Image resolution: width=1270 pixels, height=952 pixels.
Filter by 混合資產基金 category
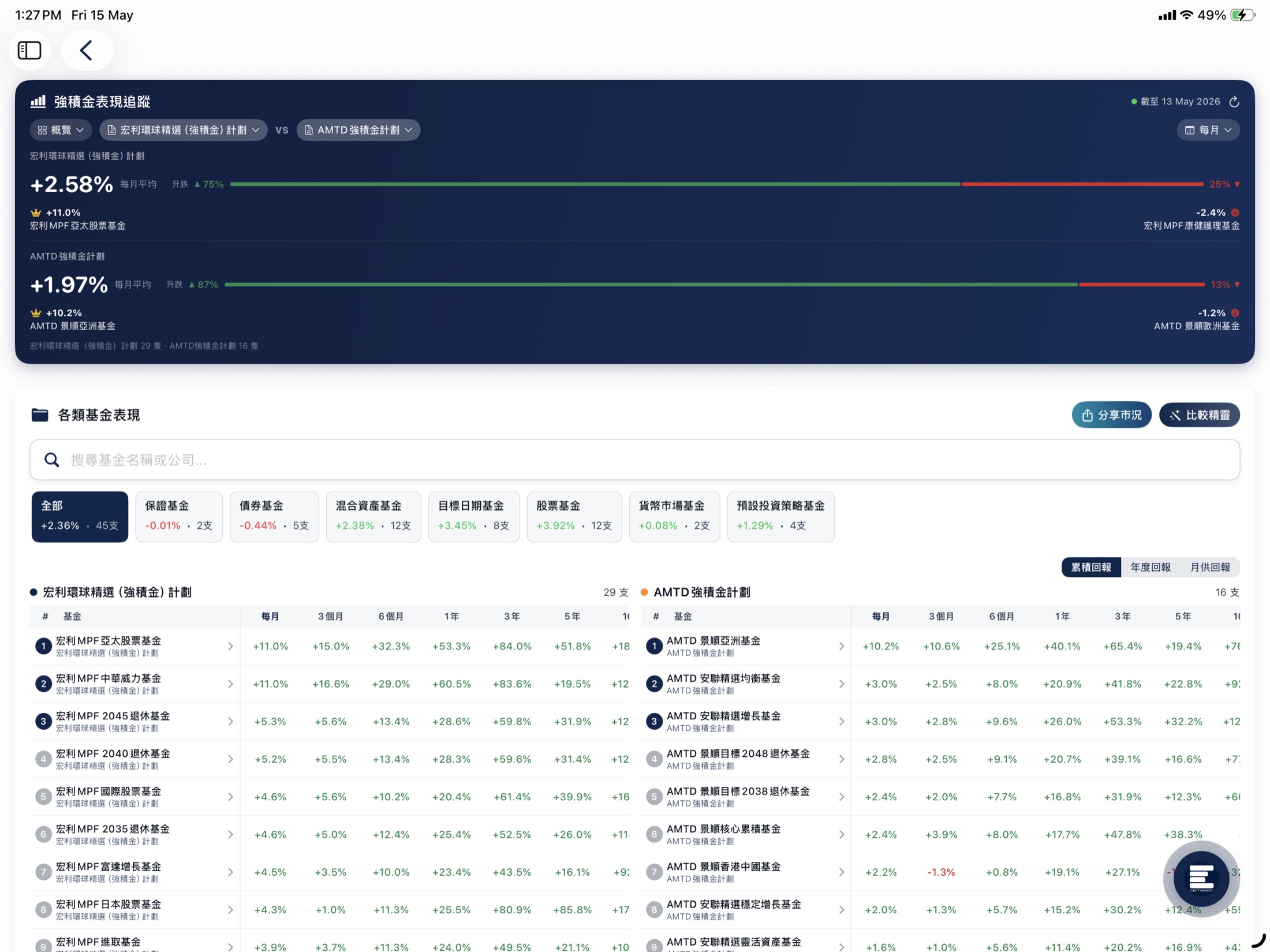click(x=373, y=516)
